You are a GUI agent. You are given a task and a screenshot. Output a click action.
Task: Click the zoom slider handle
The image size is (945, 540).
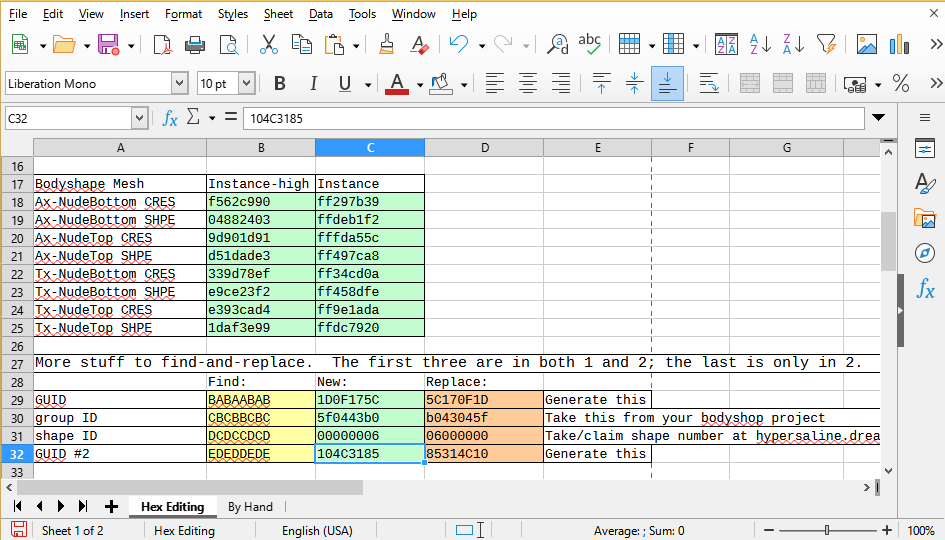pyautogui.click(x=827, y=530)
